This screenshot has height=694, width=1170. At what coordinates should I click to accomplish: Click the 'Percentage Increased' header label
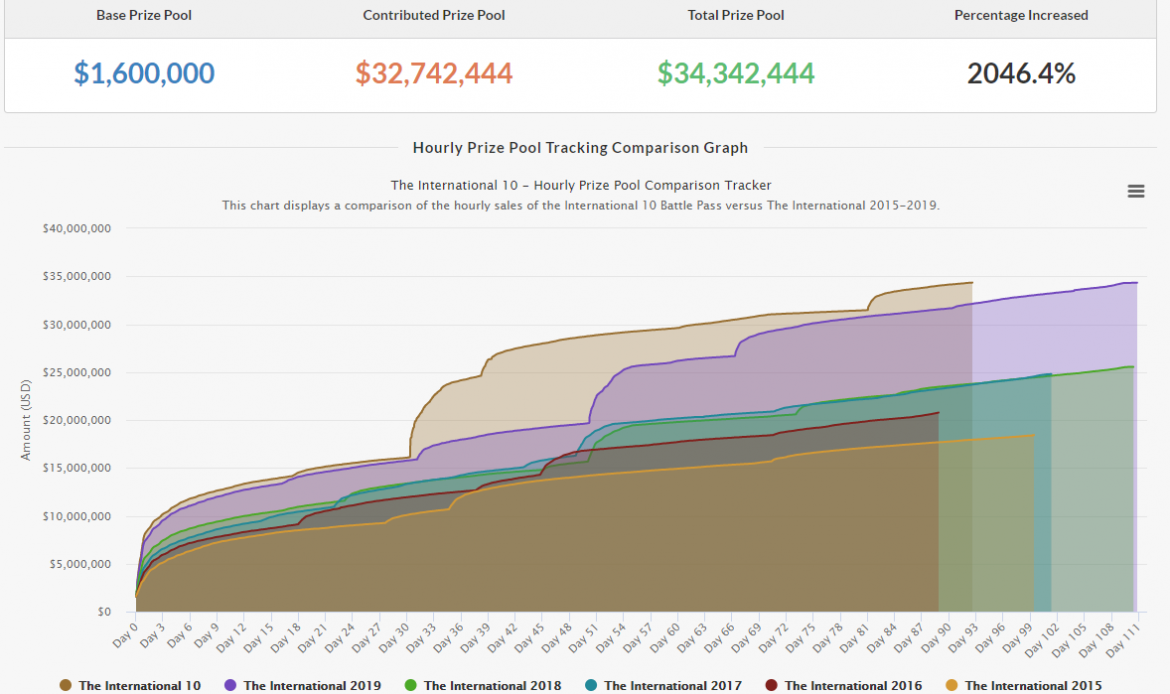tap(1021, 15)
